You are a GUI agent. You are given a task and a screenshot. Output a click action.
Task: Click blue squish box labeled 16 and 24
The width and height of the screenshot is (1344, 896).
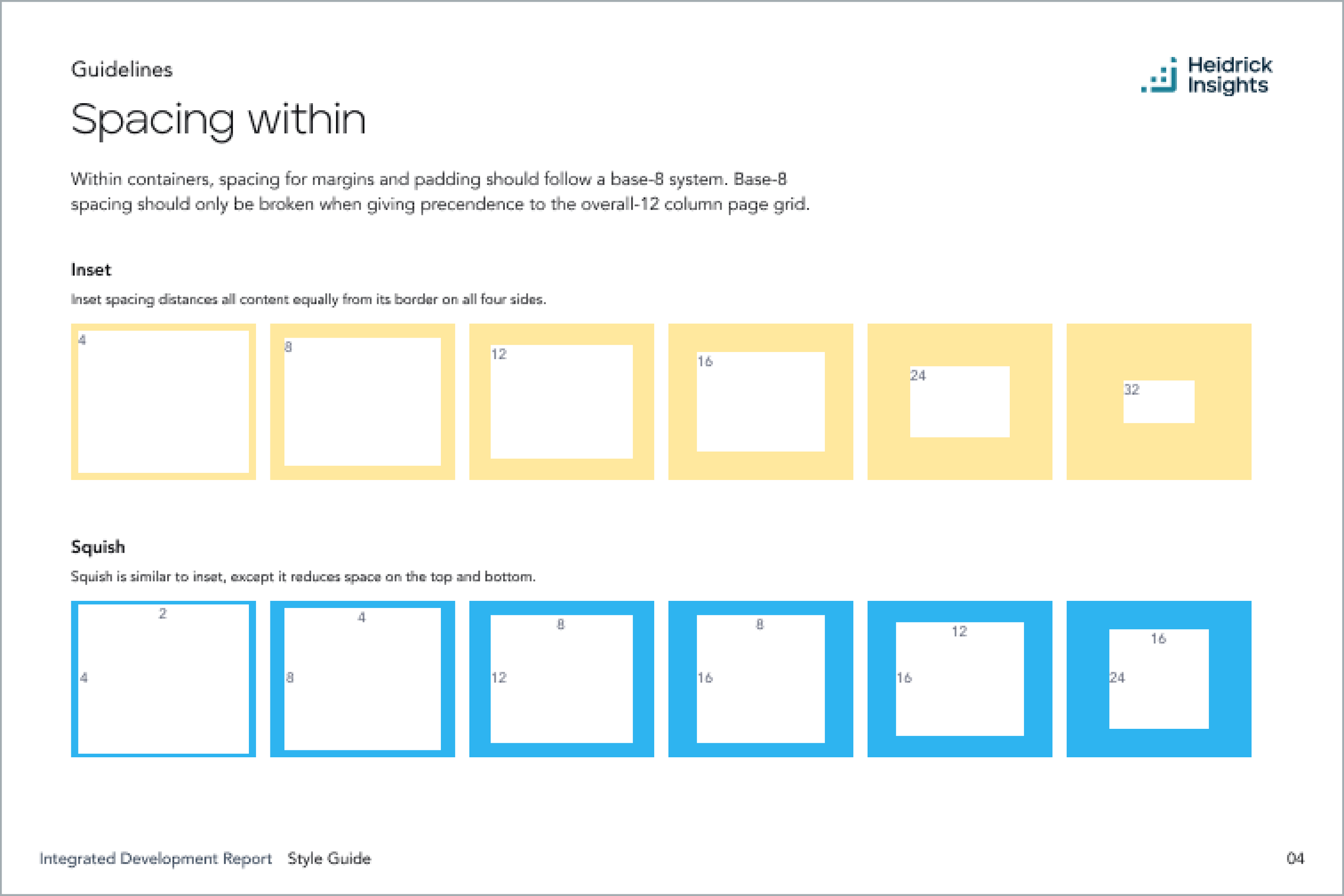(1159, 679)
